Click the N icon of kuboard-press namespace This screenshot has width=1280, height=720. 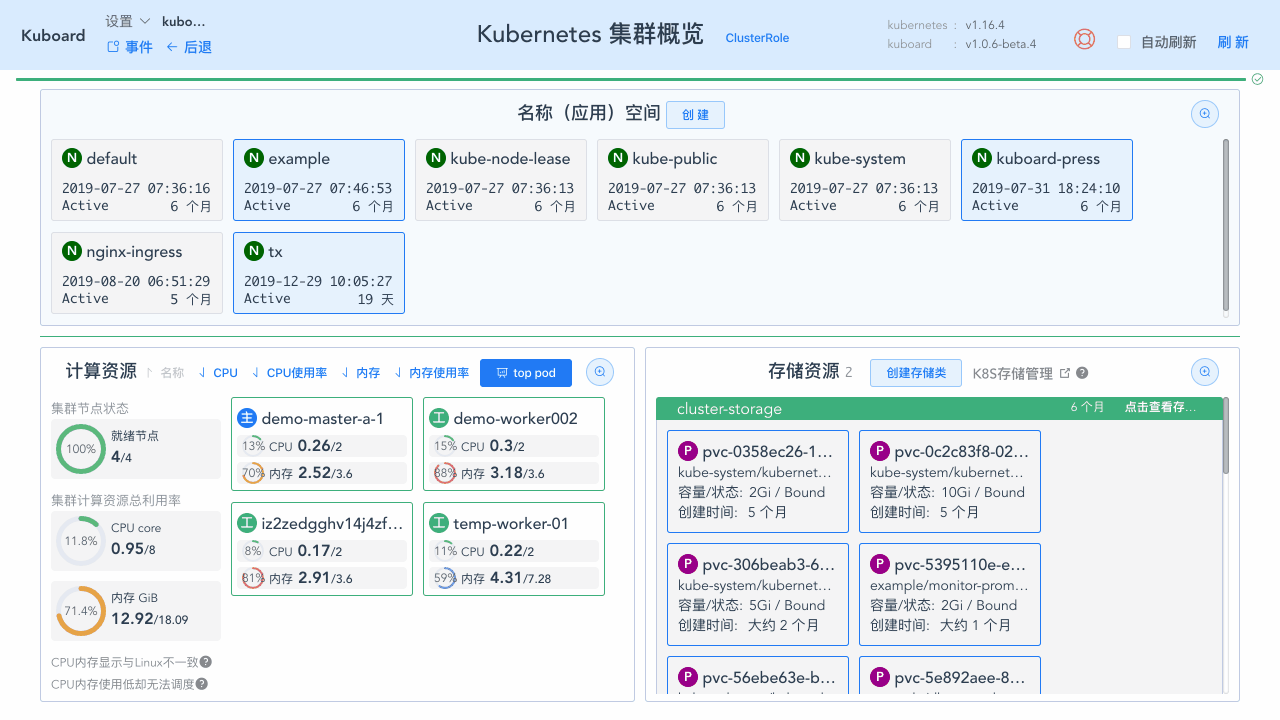coord(982,158)
